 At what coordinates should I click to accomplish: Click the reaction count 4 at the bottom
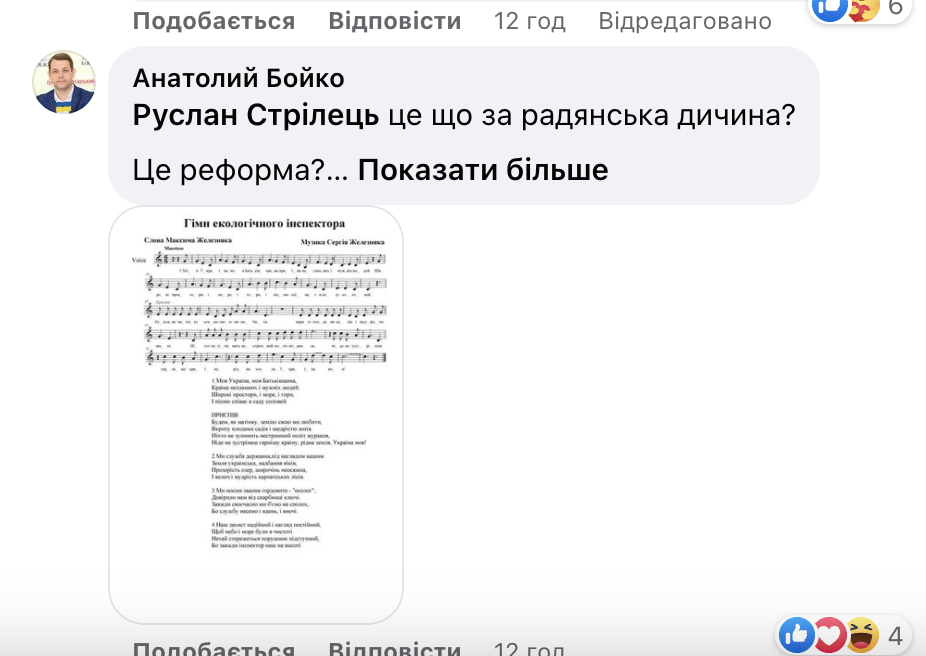[x=893, y=634]
